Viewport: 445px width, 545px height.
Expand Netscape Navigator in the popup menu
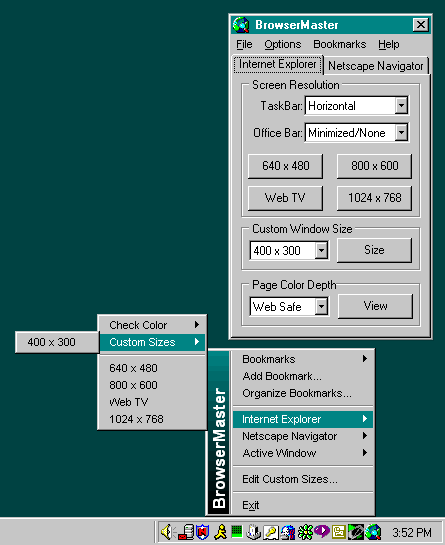pyautogui.click(x=303, y=436)
